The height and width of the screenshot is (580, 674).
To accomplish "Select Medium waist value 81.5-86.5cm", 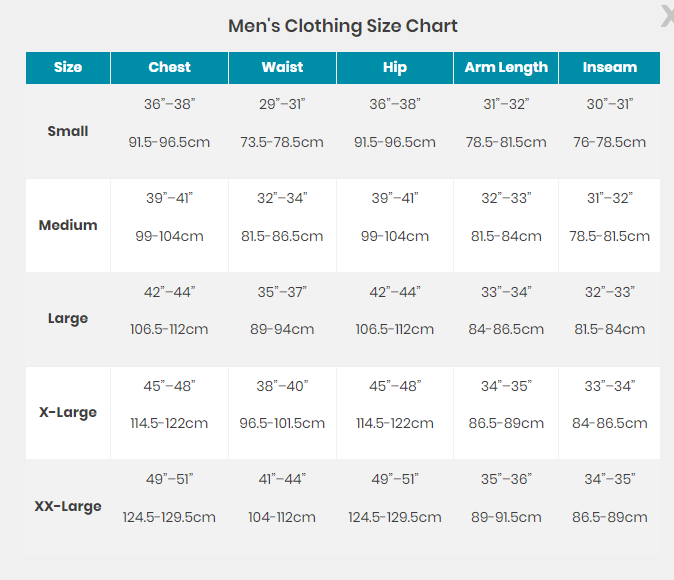I will point(282,236).
